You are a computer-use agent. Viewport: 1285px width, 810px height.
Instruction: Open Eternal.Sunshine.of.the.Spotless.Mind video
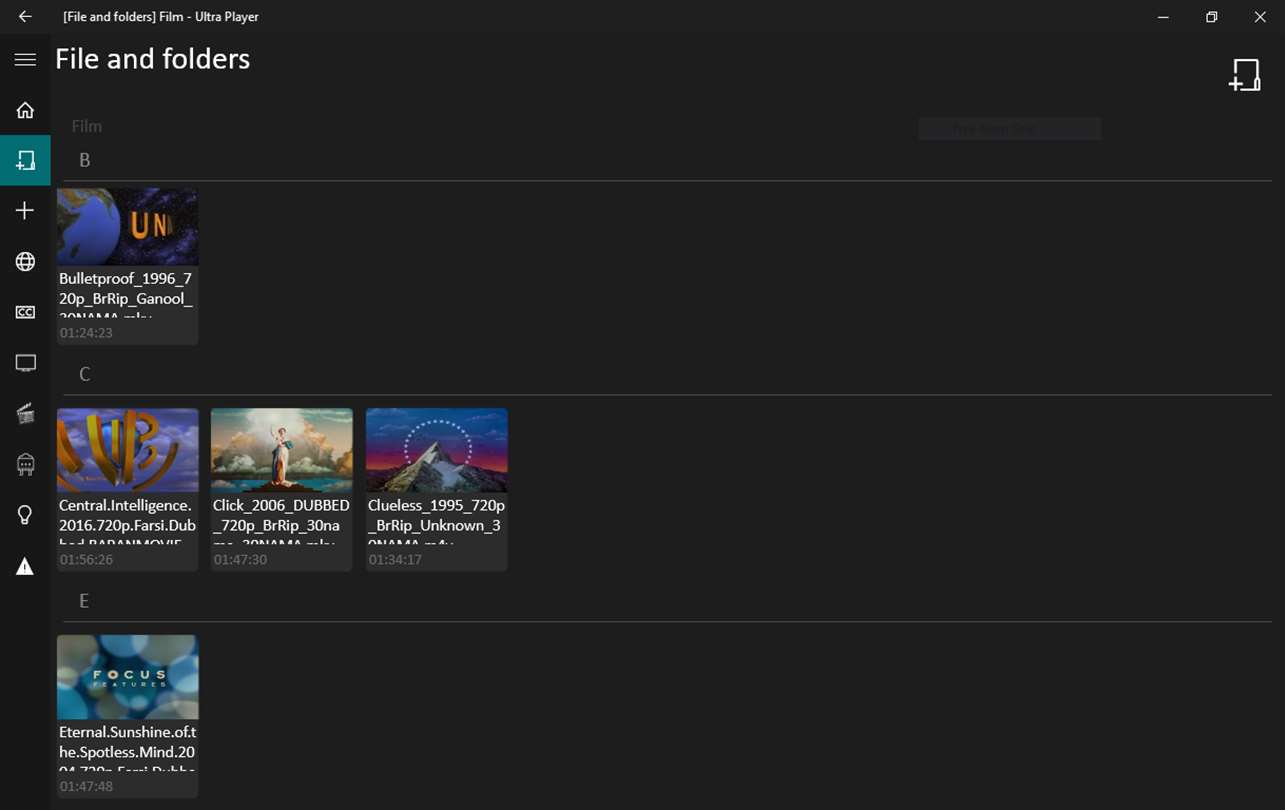pos(127,677)
